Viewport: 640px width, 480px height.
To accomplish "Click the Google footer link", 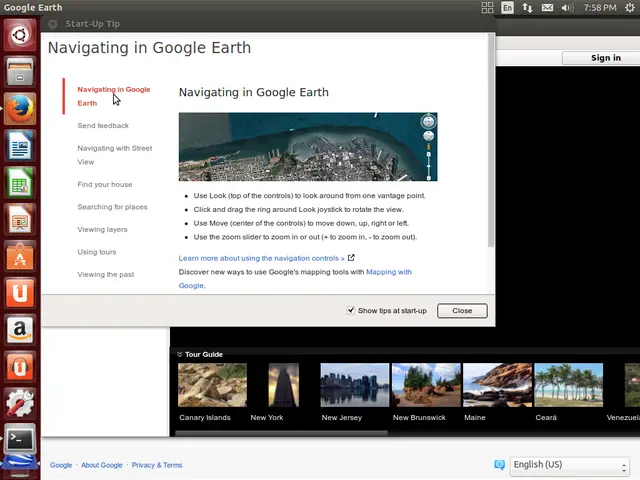I will 61,465.
